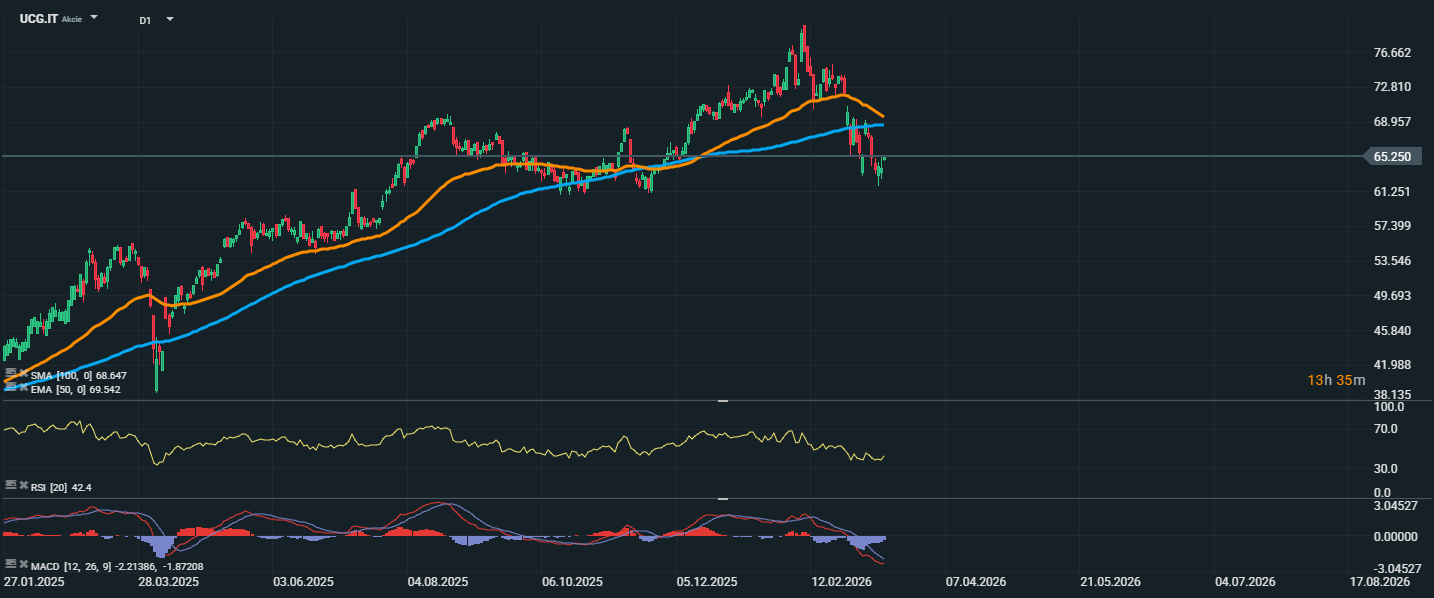Open settings icon for SMA indicator
This screenshot has height=598, width=1434.
pyautogui.click(x=11, y=373)
